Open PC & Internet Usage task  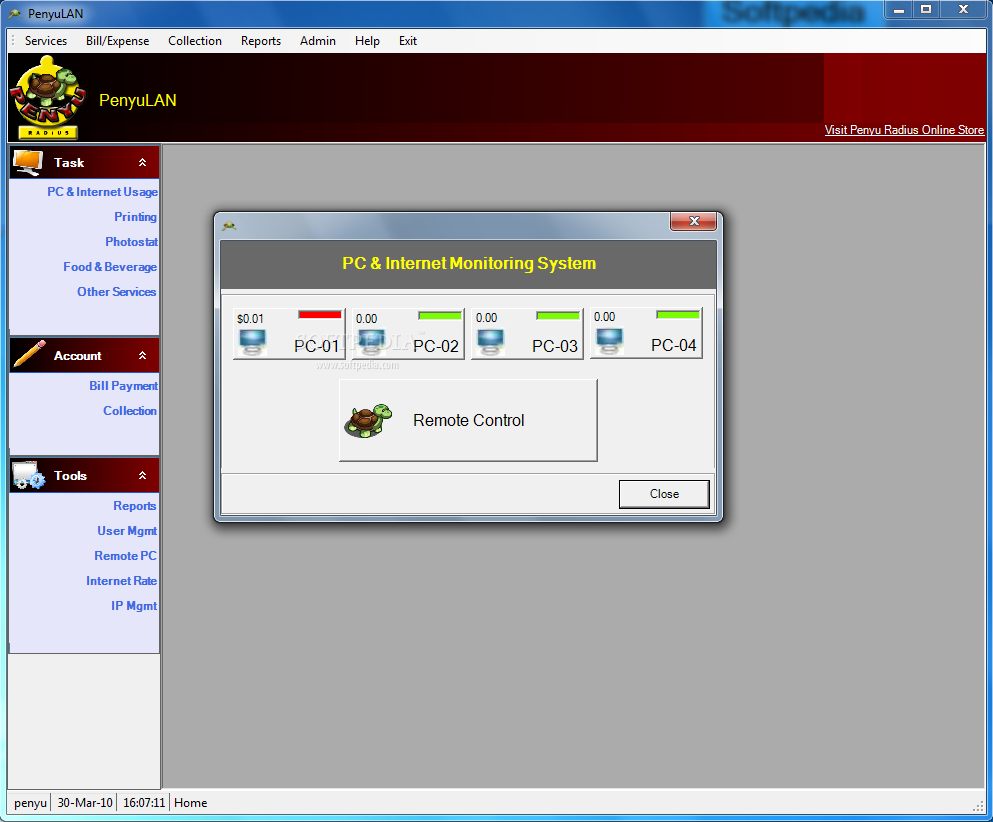pyautogui.click(x=103, y=192)
